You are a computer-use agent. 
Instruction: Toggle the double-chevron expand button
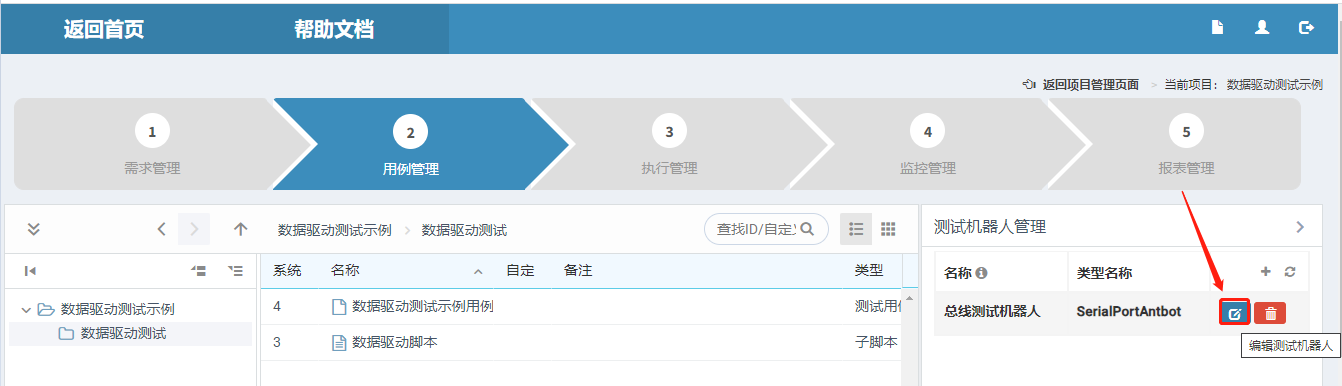(x=33, y=229)
